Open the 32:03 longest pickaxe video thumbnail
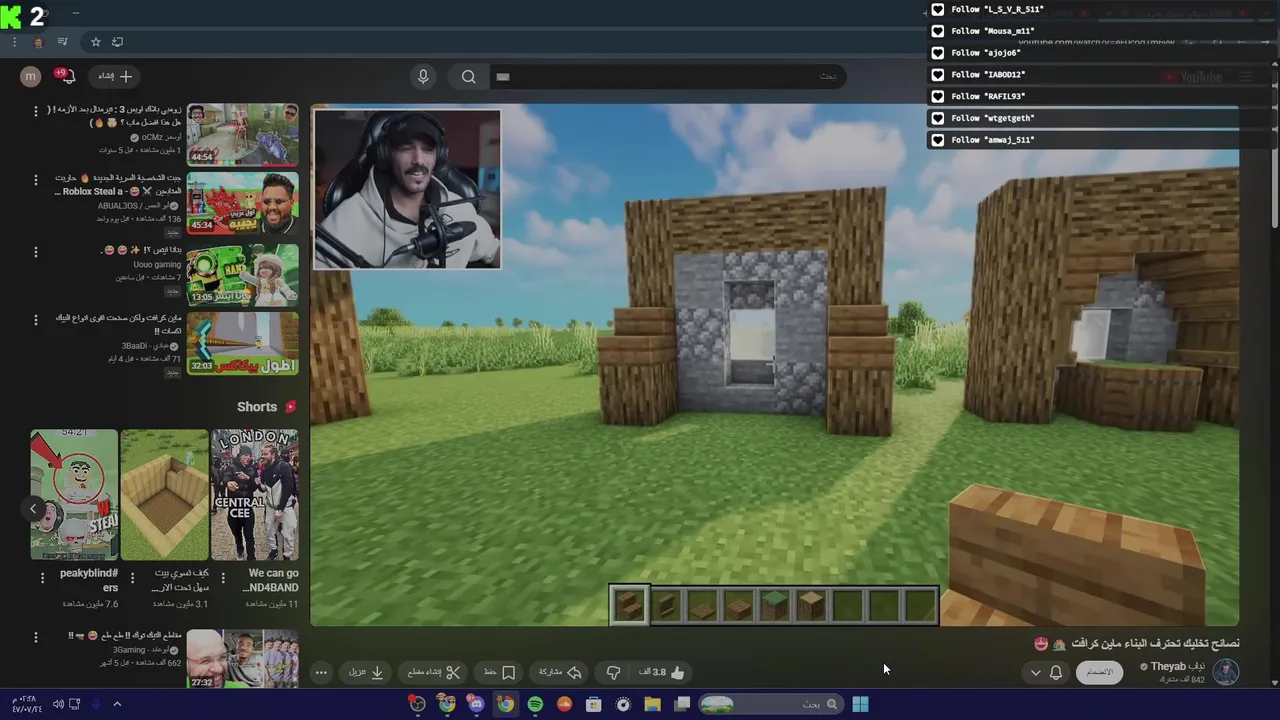This screenshot has height=720, width=1280. coord(243,343)
